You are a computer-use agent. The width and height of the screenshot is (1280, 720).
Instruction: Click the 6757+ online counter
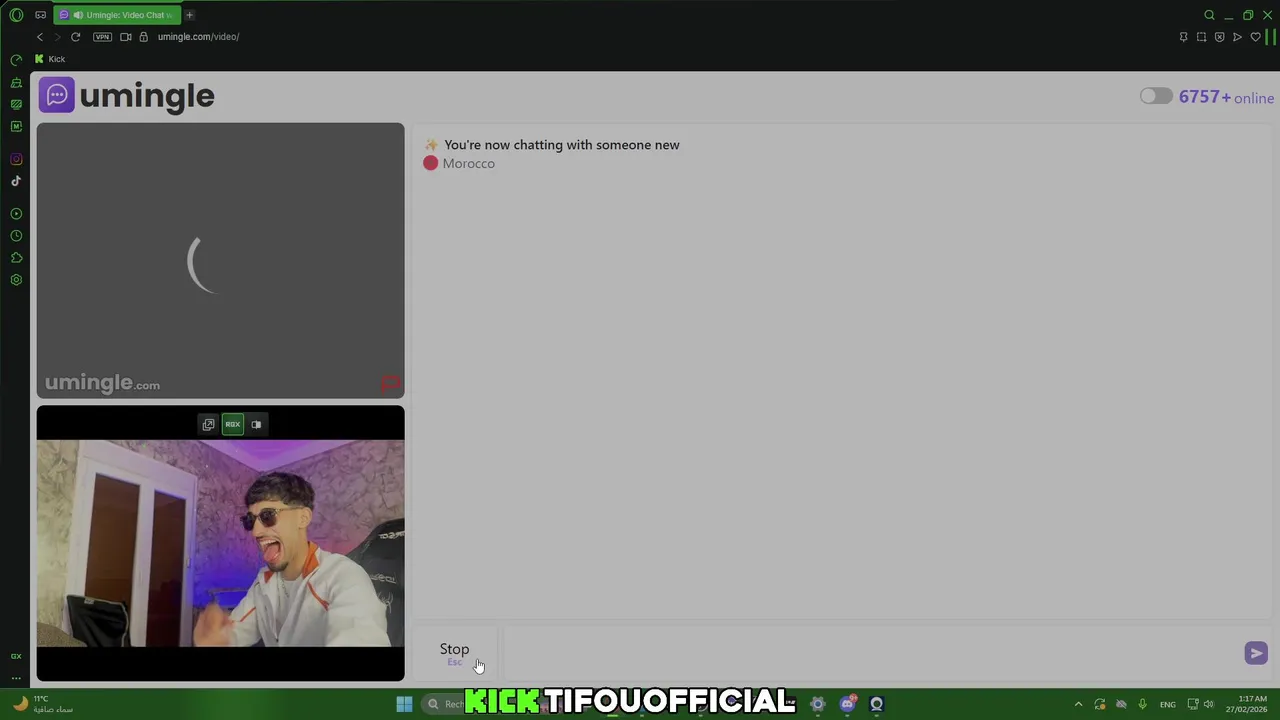tap(1226, 97)
